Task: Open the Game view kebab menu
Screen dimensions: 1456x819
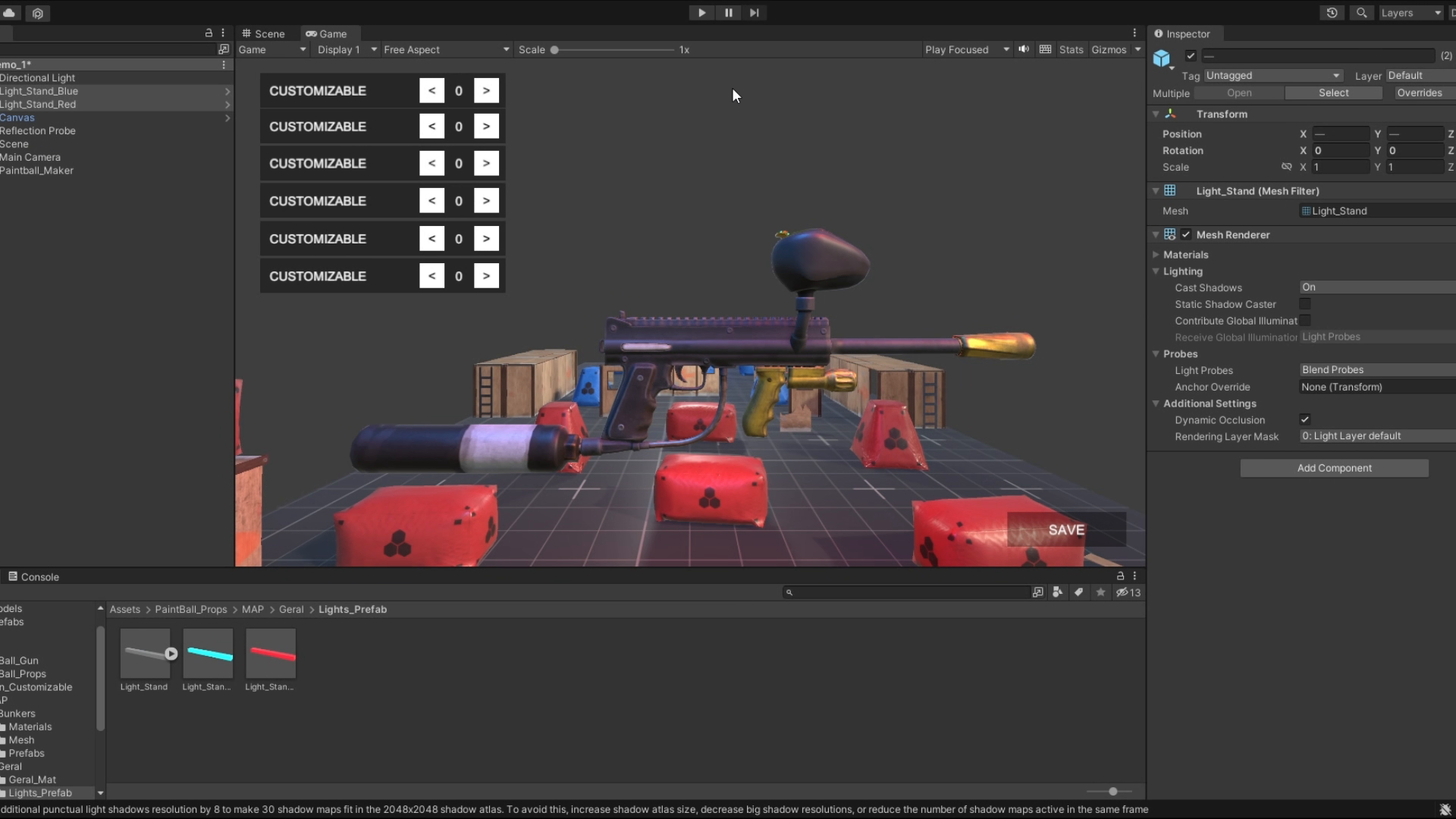Action: coord(1134,33)
